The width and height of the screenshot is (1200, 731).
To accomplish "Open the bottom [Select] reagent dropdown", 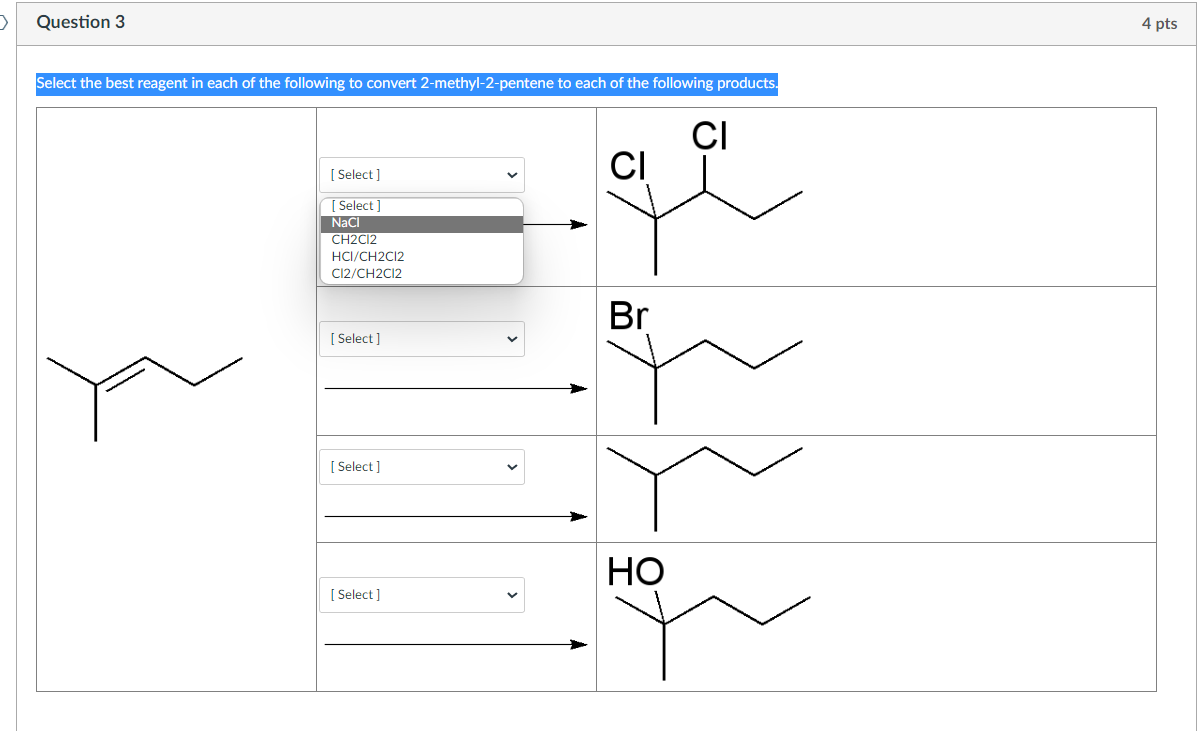I will 421,594.
